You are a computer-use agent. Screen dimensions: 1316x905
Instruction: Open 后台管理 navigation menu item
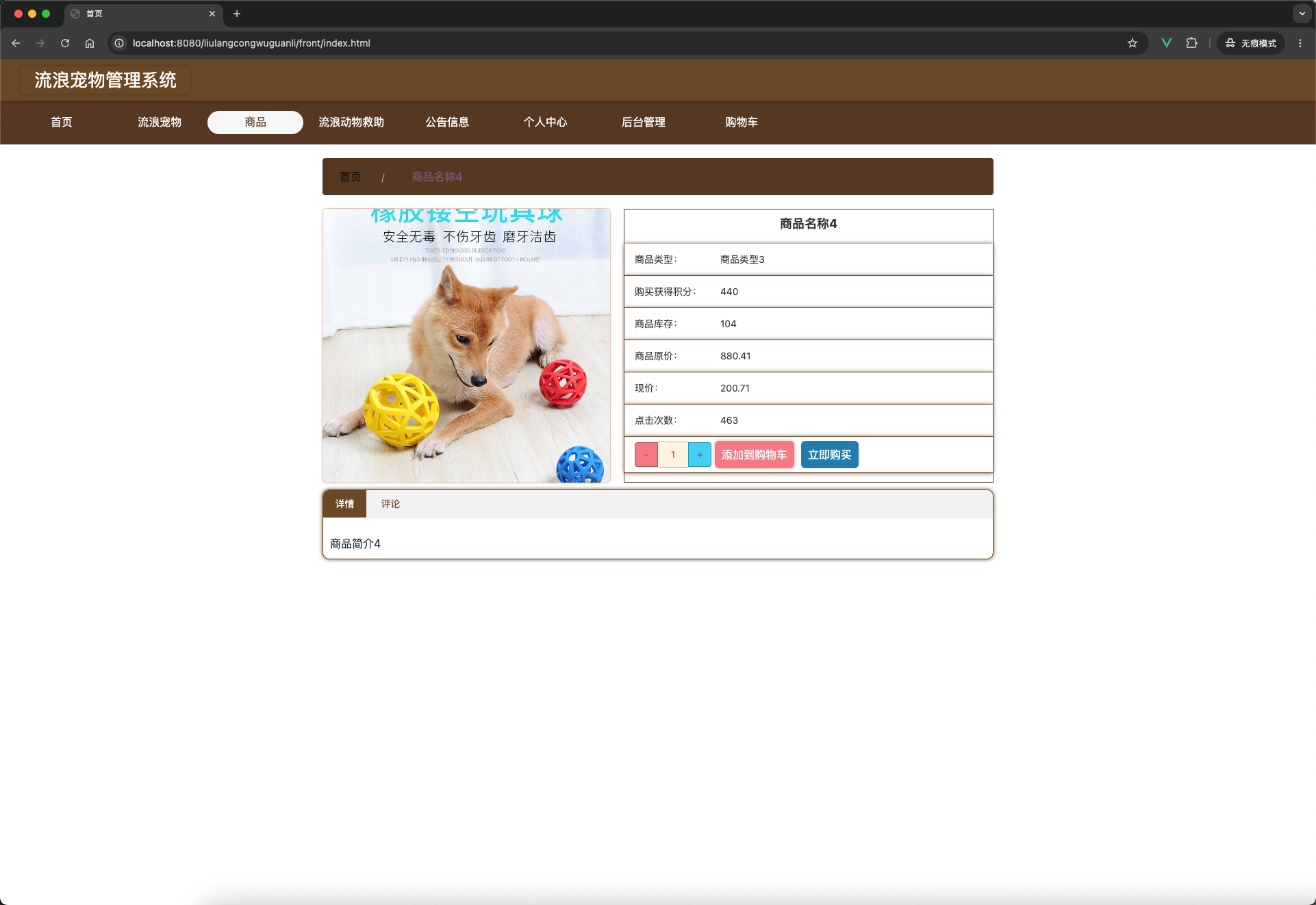point(644,122)
